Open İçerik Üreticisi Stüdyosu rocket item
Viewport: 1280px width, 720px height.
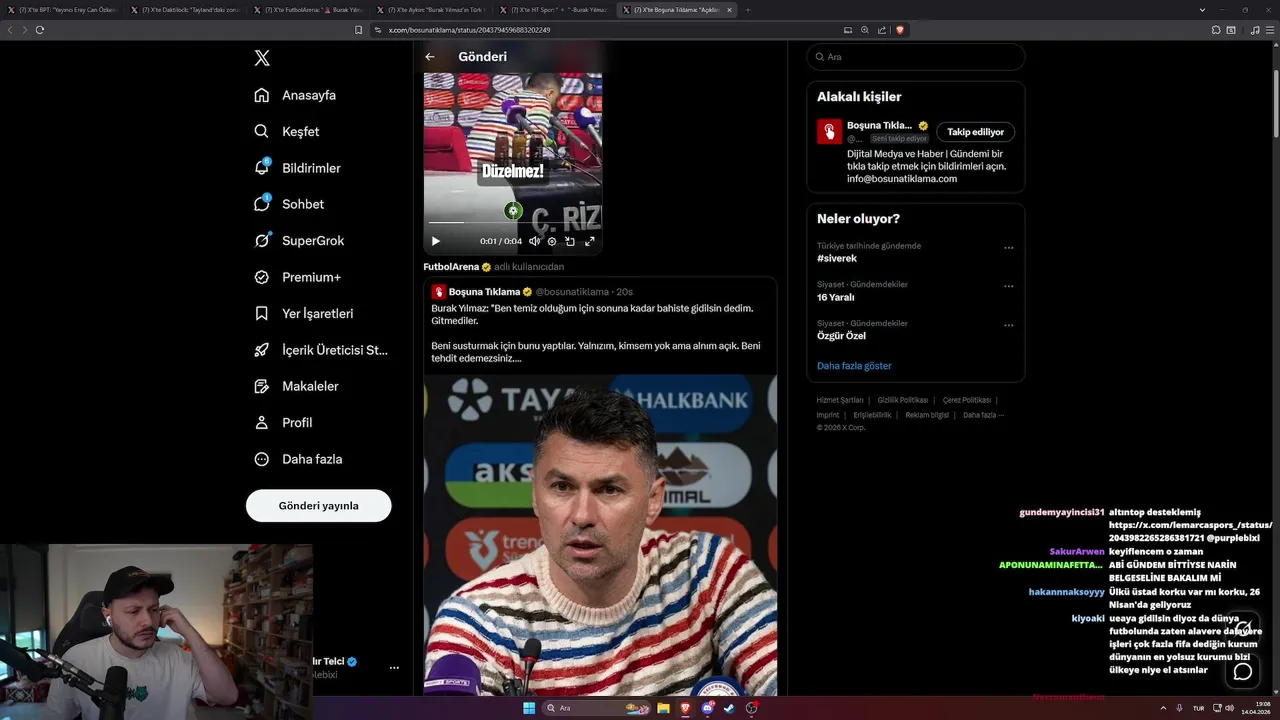click(x=320, y=350)
